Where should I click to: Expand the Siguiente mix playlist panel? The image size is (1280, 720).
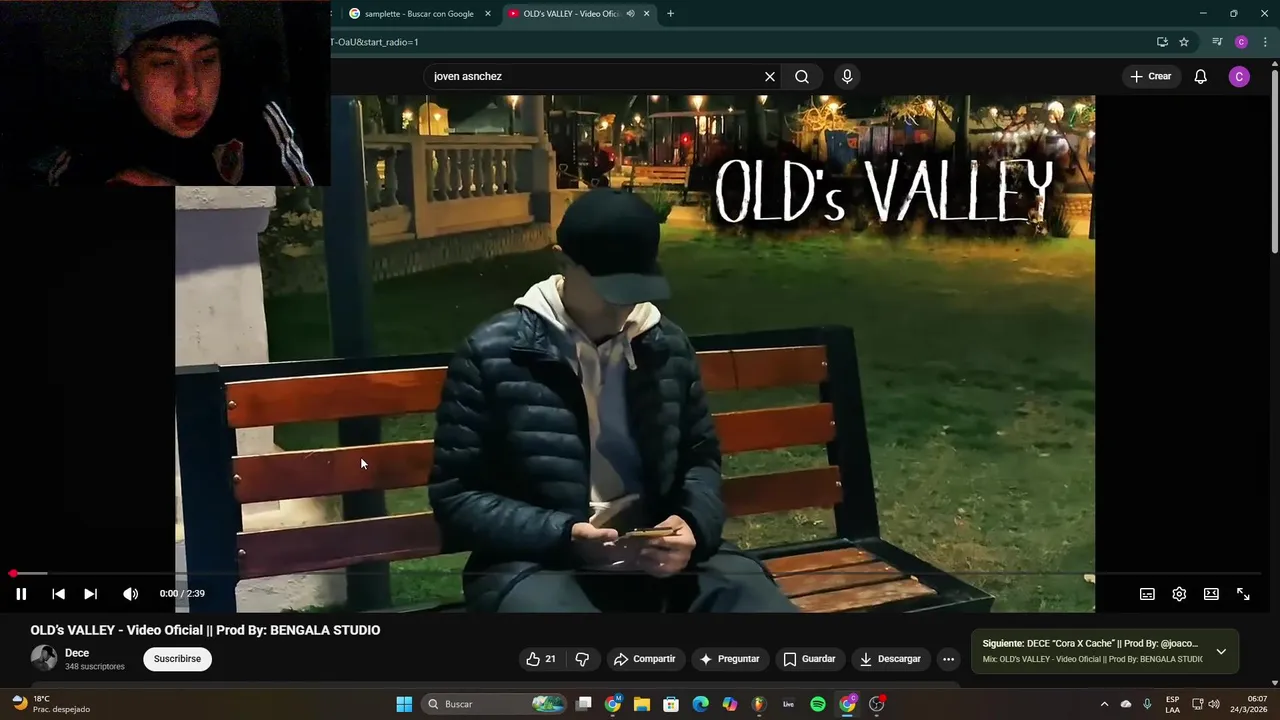[x=1220, y=651]
